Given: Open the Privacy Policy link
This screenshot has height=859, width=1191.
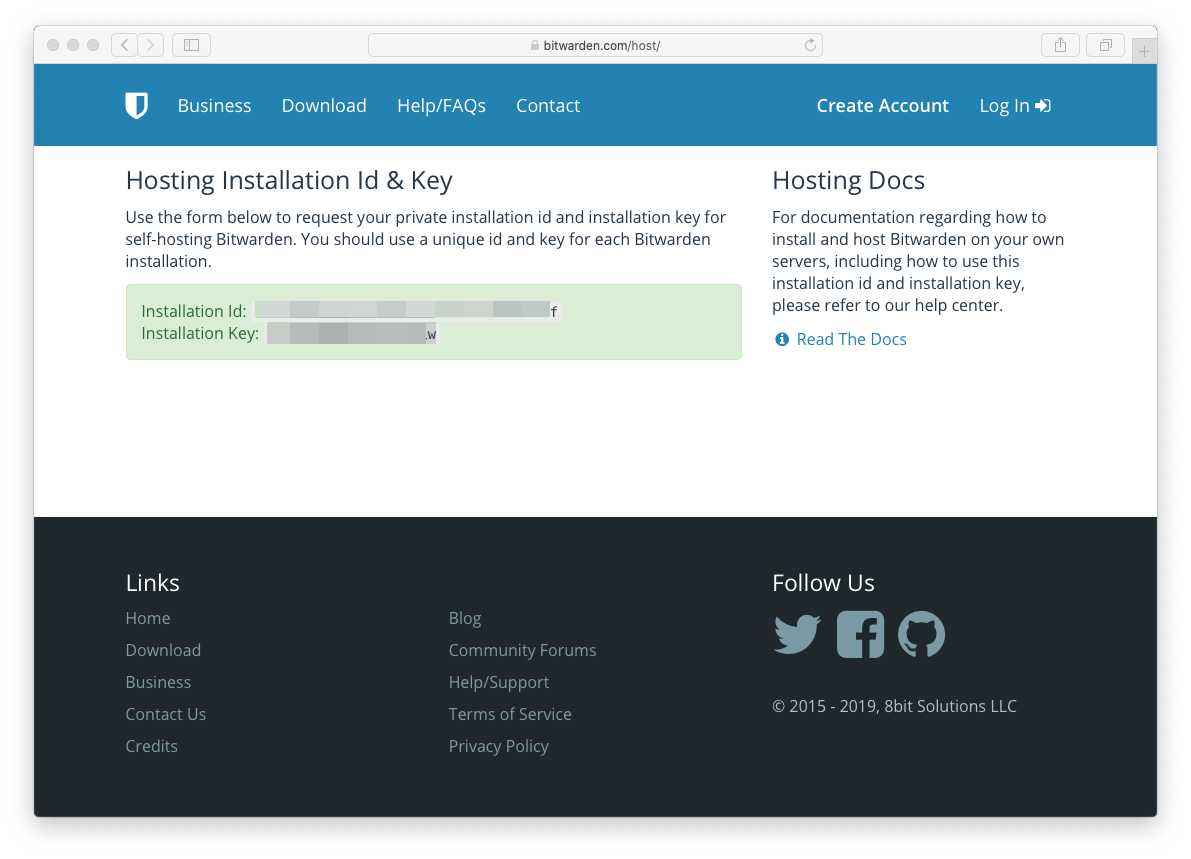Looking at the screenshot, I should click(x=499, y=746).
